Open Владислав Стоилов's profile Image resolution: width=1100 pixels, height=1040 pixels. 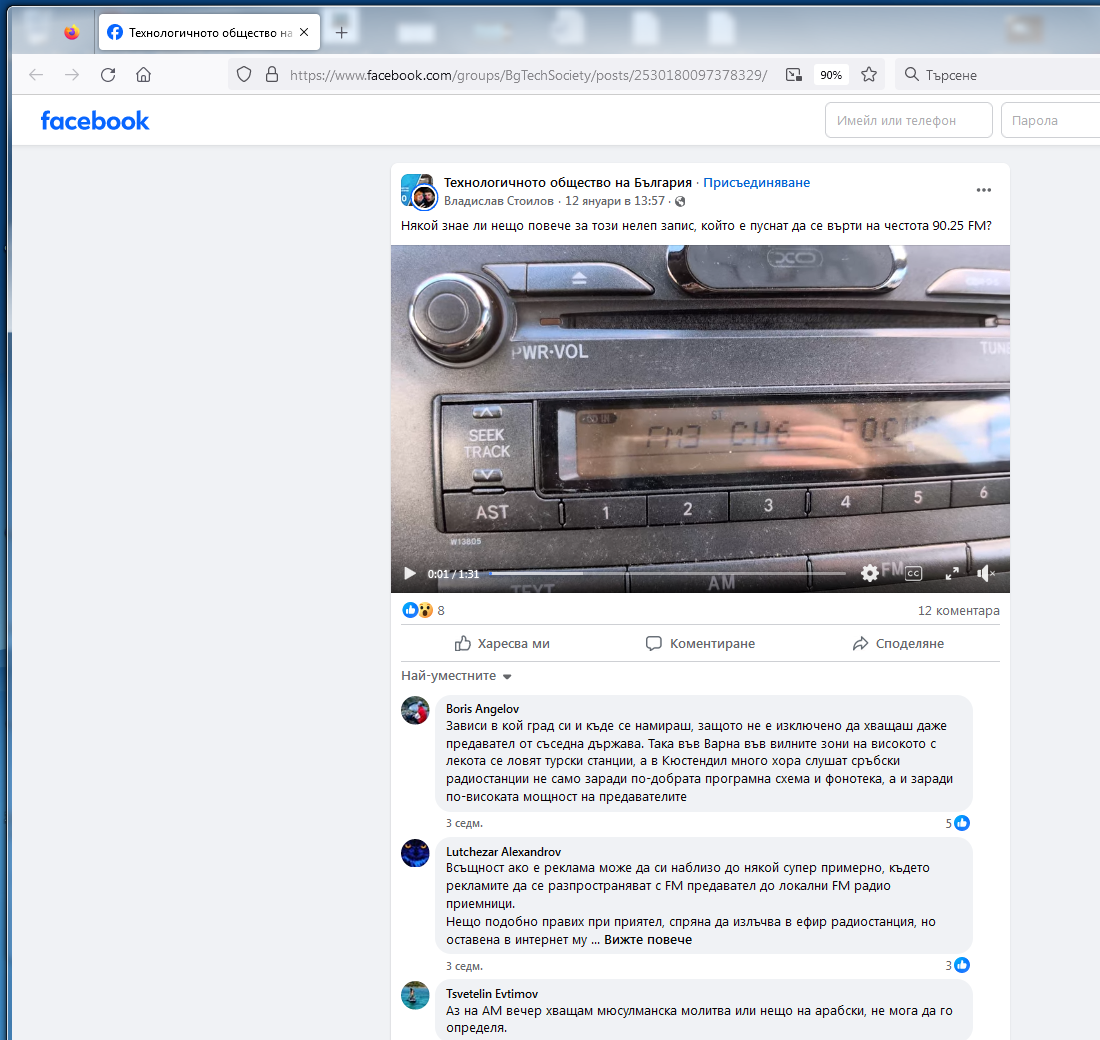(x=499, y=201)
